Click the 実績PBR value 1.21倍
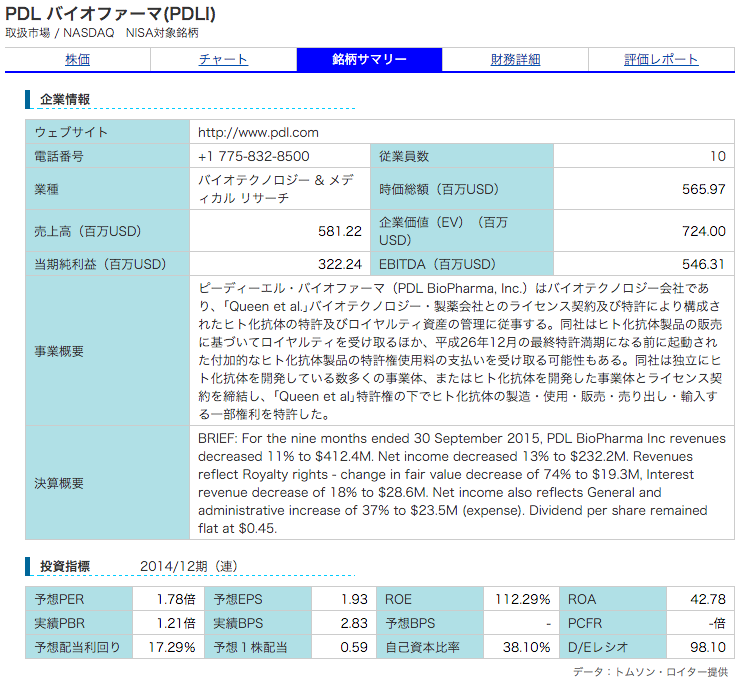Viewport: 742px width, 686px height. 176,624
